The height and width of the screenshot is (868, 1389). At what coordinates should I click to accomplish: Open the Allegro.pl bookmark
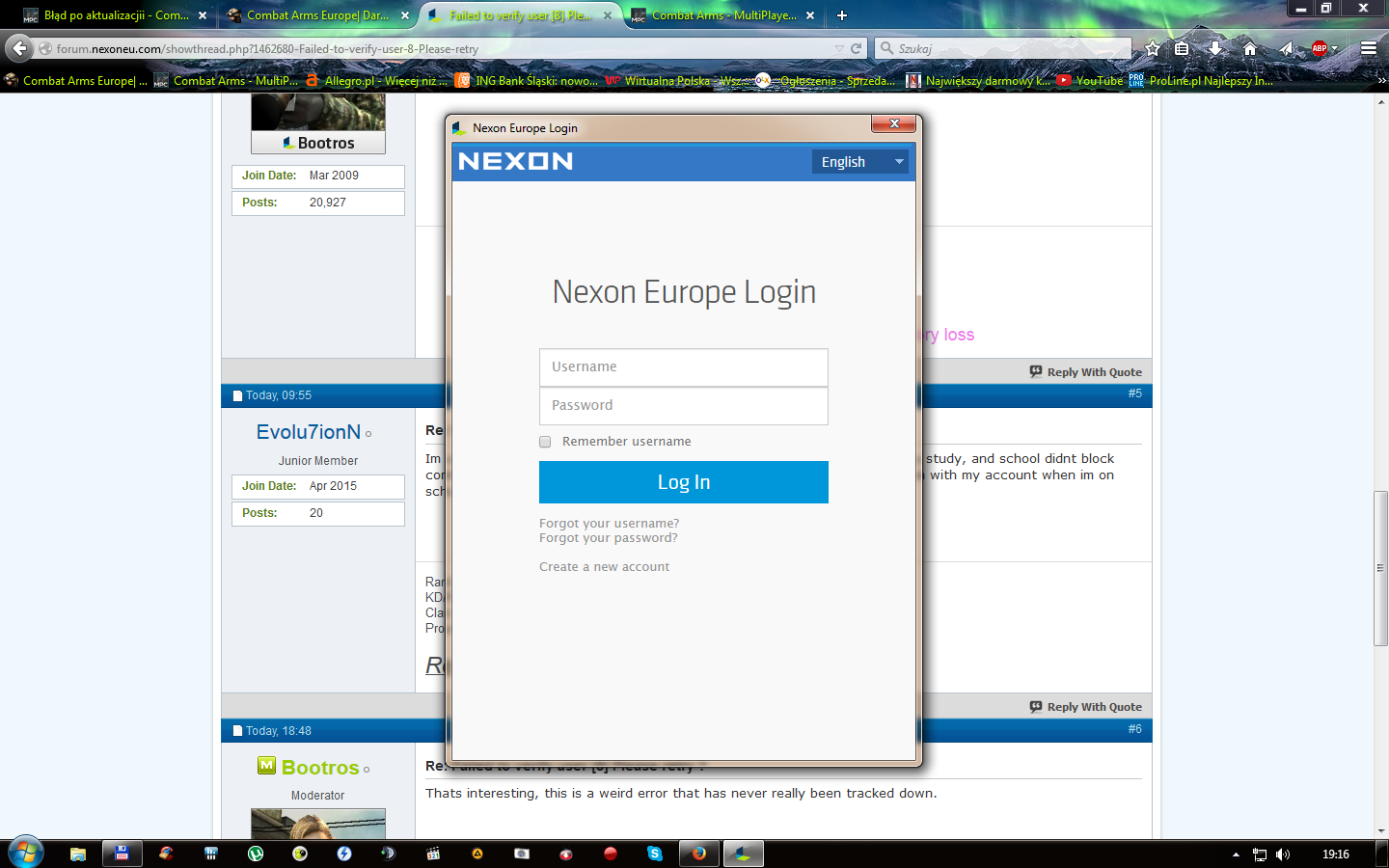coord(376,81)
